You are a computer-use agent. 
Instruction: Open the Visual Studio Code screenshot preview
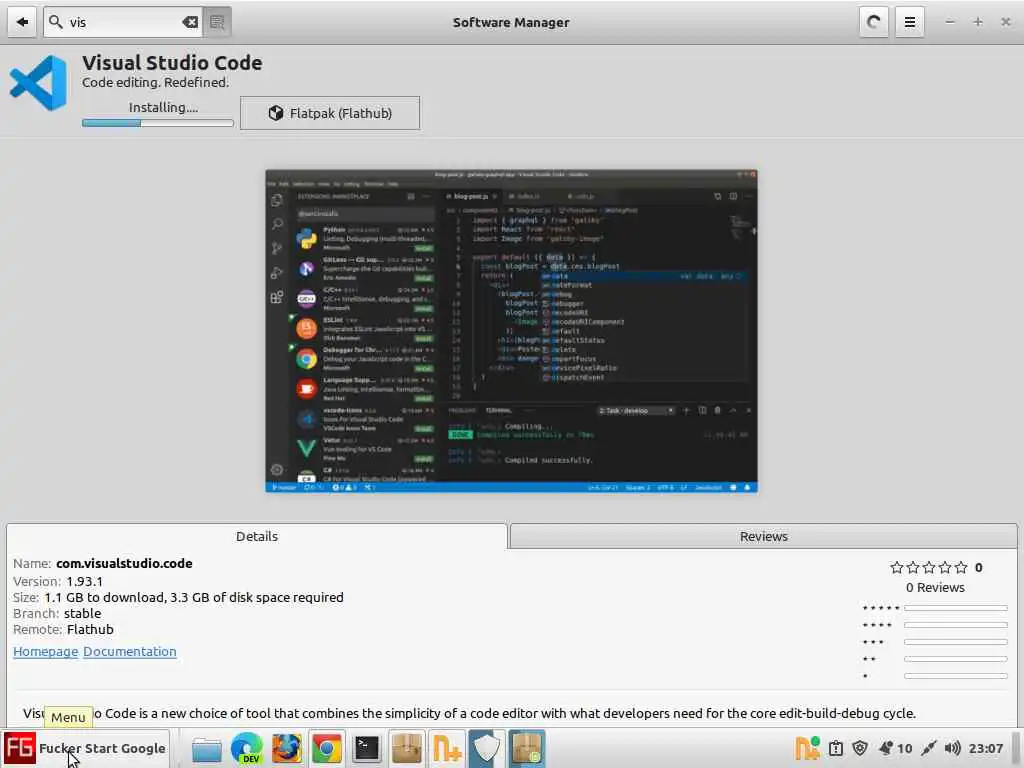511,331
